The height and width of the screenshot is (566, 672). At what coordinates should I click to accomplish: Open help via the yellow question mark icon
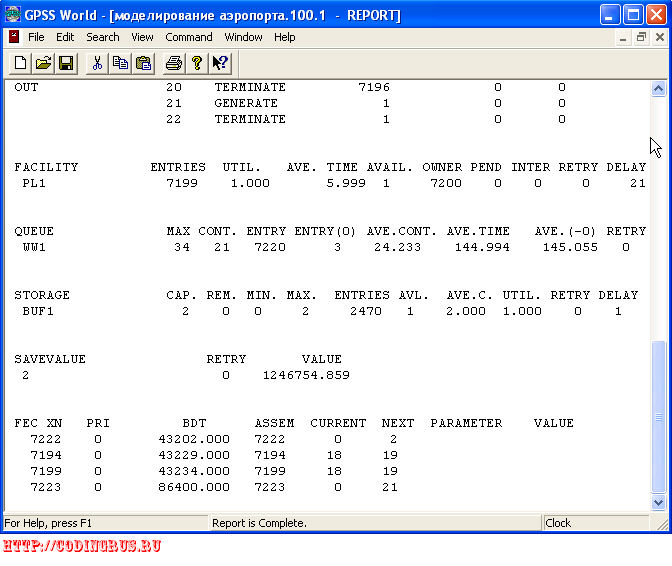(x=197, y=63)
